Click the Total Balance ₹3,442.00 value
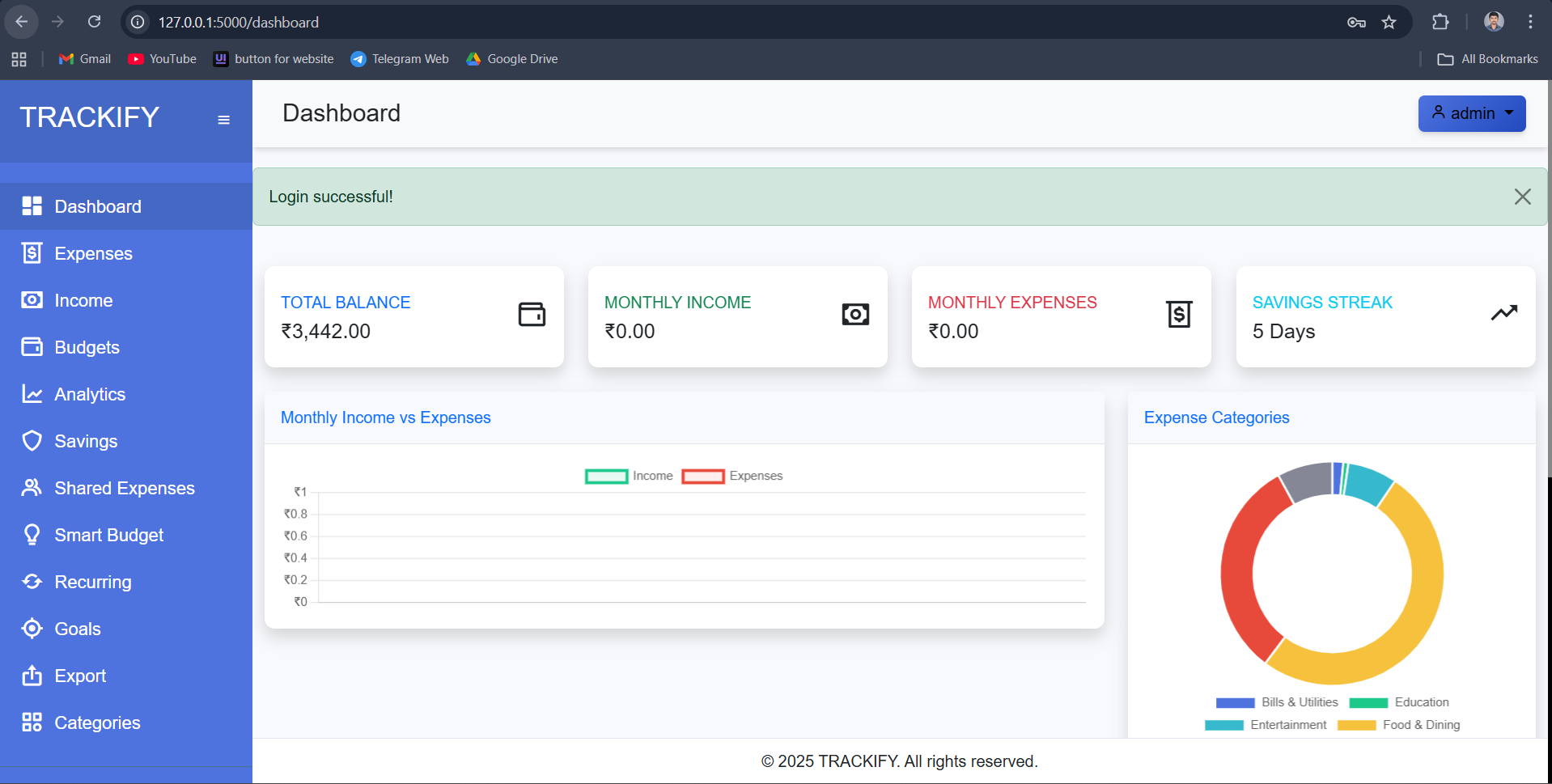The width and height of the screenshot is (1552, 784). coord(325,331)
